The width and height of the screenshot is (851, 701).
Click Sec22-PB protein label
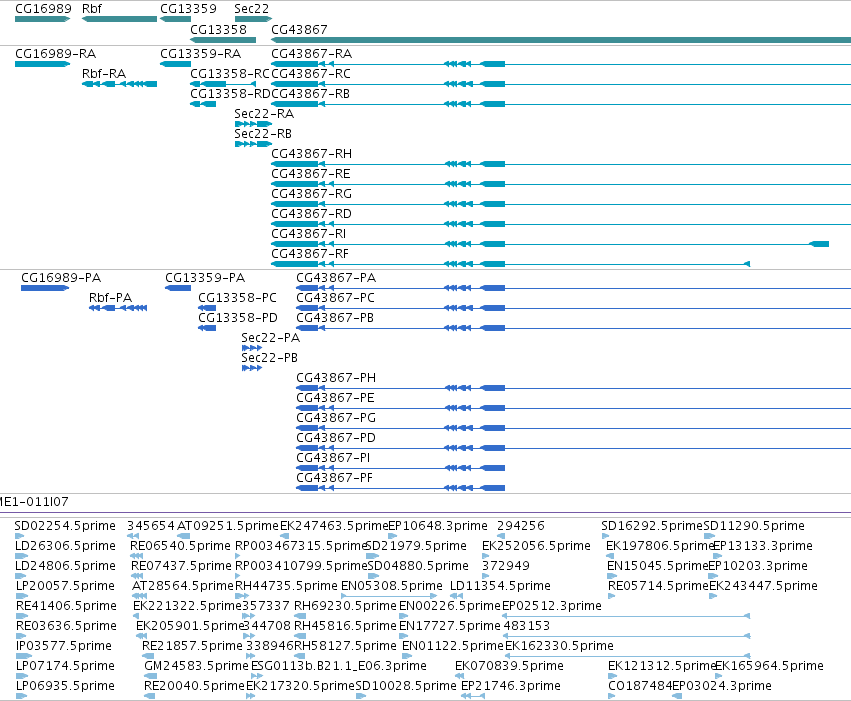270,358
